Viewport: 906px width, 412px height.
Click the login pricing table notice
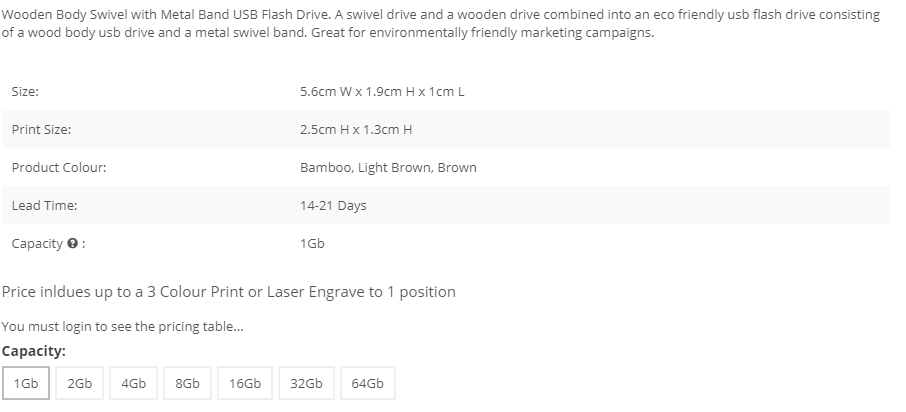click(x=122, y=326)
